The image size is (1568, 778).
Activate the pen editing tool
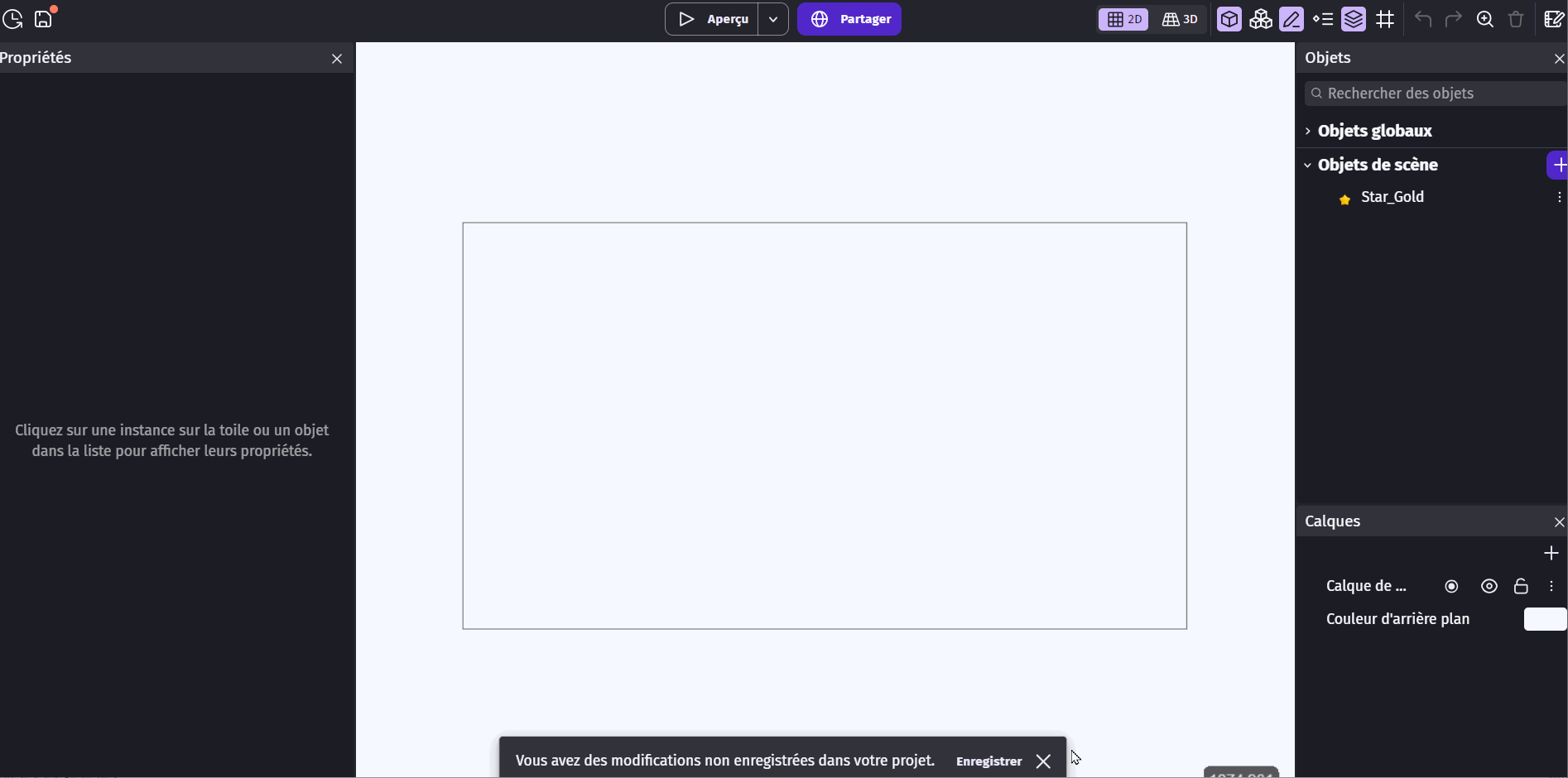click(x=1291, y=19)
